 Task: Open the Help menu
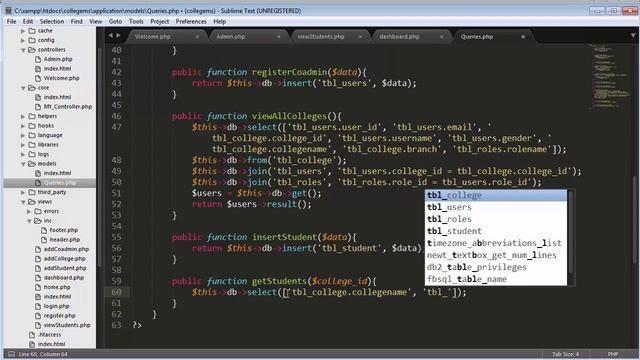[x=220, y=21]
